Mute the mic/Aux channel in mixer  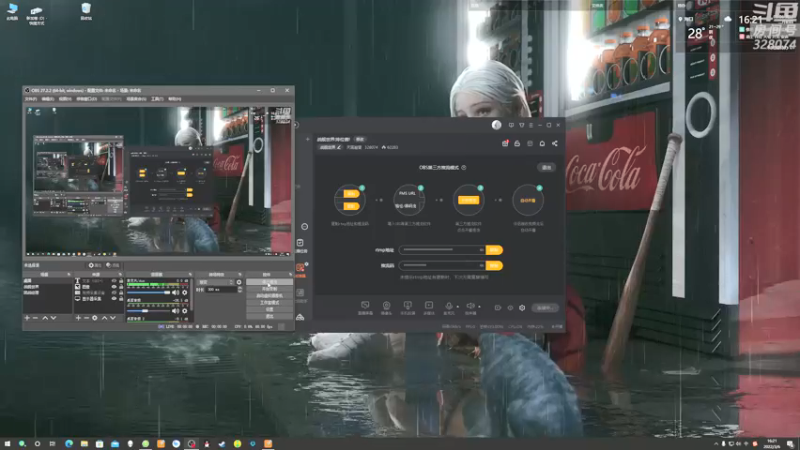(176, 292)
